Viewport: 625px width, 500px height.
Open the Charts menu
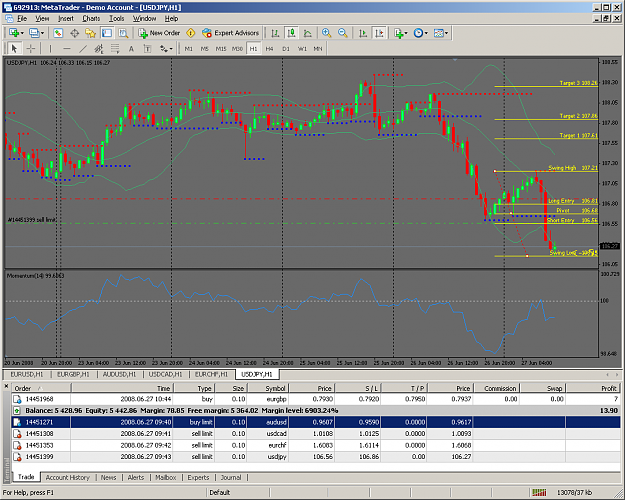pos(91,18)
